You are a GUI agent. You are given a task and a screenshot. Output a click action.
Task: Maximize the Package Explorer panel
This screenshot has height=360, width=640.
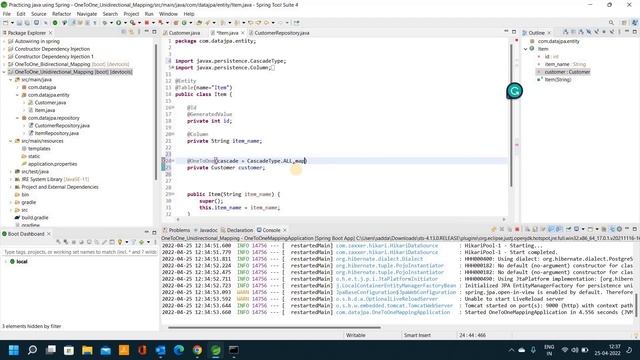pyautogui.click(x=154, y=32)
